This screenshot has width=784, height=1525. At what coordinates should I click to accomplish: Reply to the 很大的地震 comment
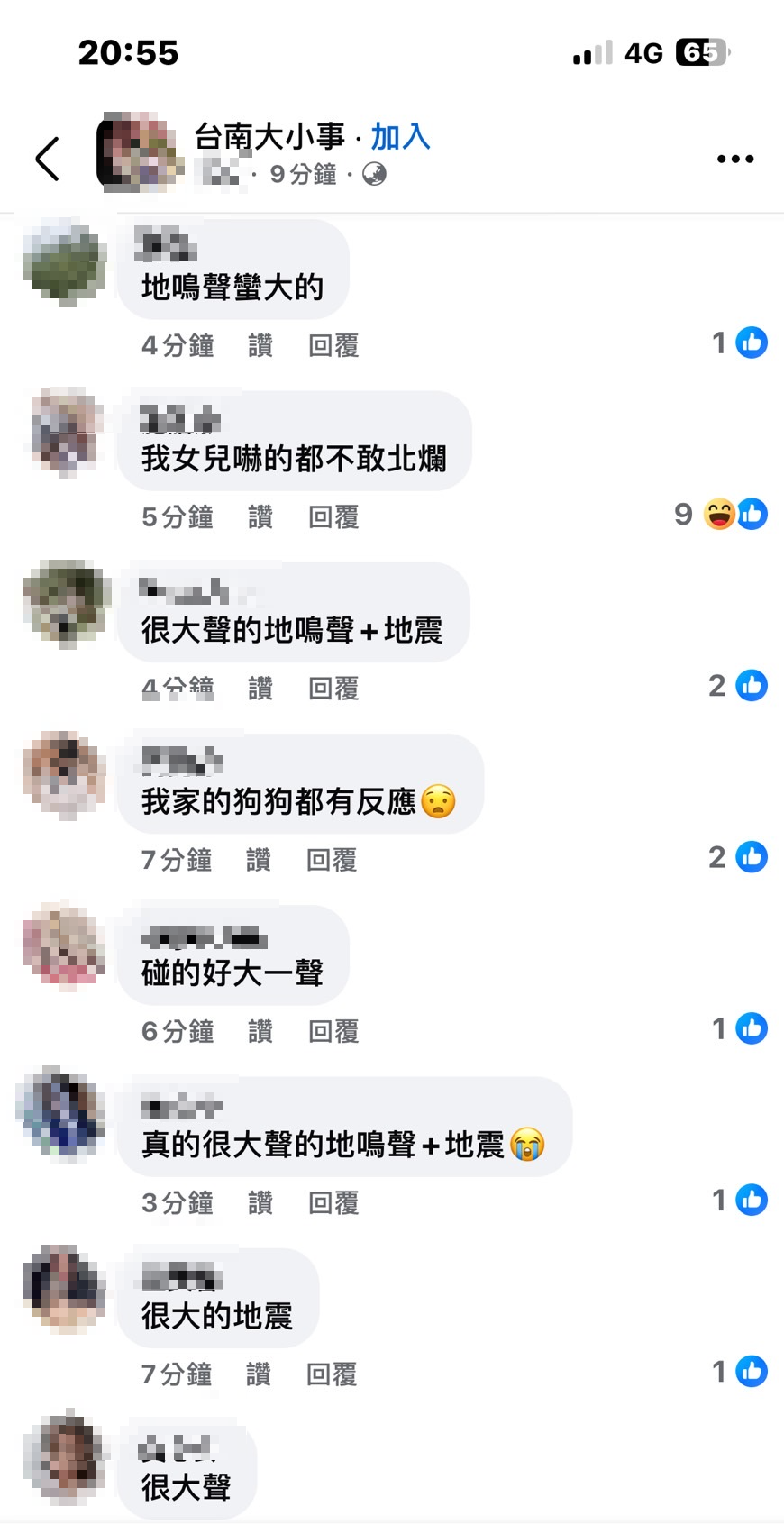pyautogui.click(x=332, y=1374)
